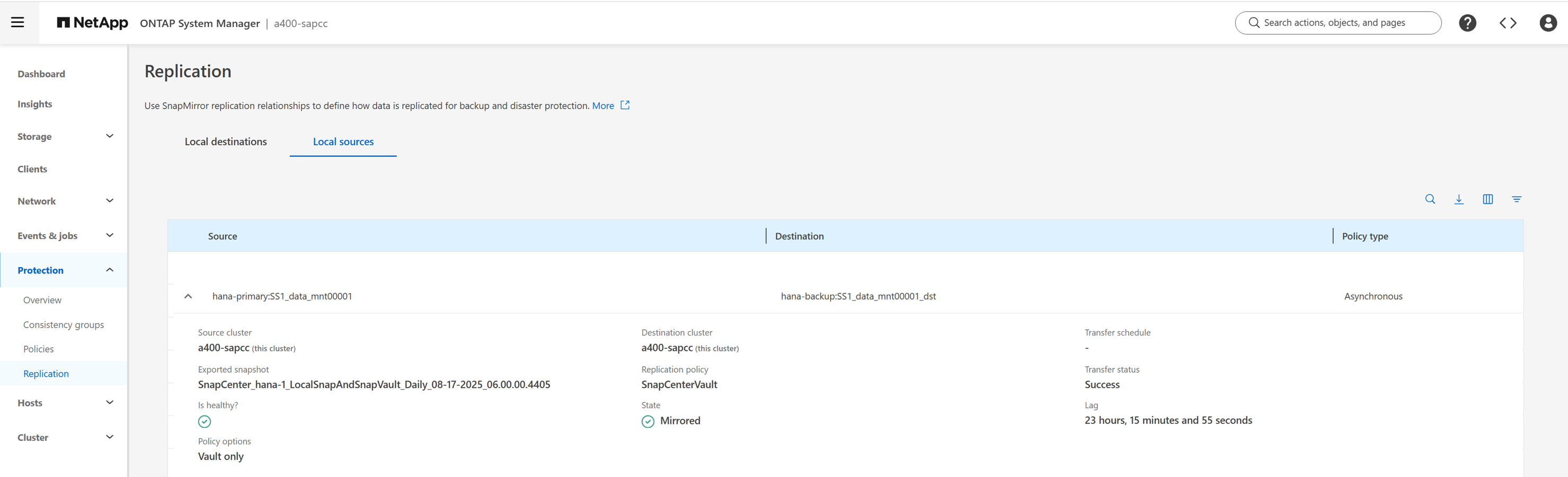Open the help question mark icon
This screenshot has height=477, width=1568.
[x=1467, y=23]
